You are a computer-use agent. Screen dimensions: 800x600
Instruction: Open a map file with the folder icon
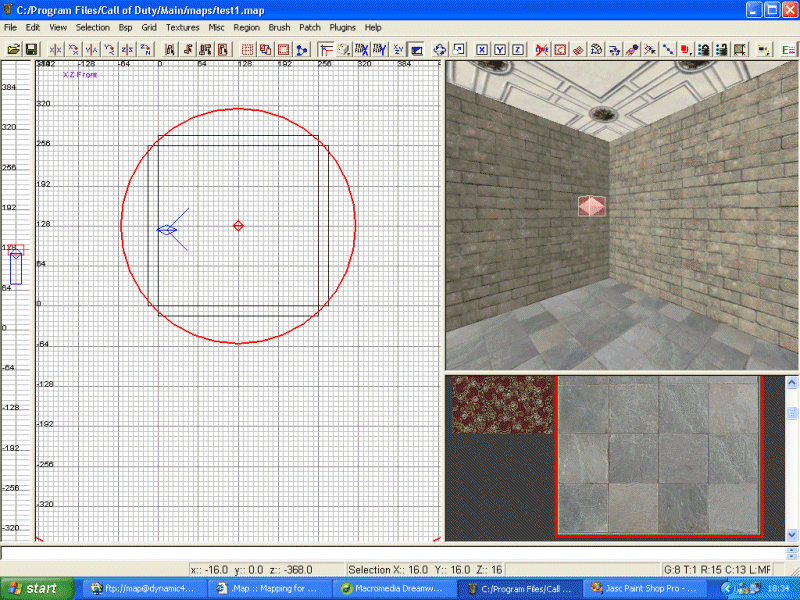pyautogui.click(x=14, y=49)
